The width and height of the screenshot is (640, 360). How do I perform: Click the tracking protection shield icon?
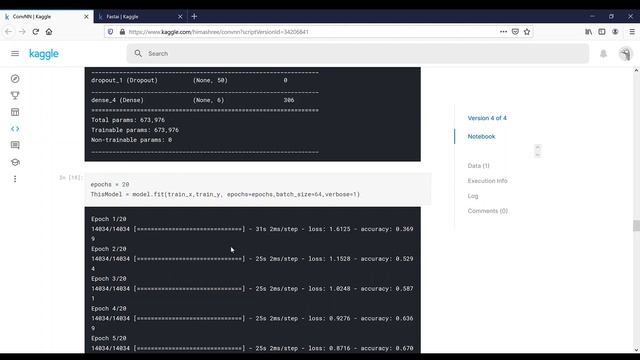(x=110, y=31)
